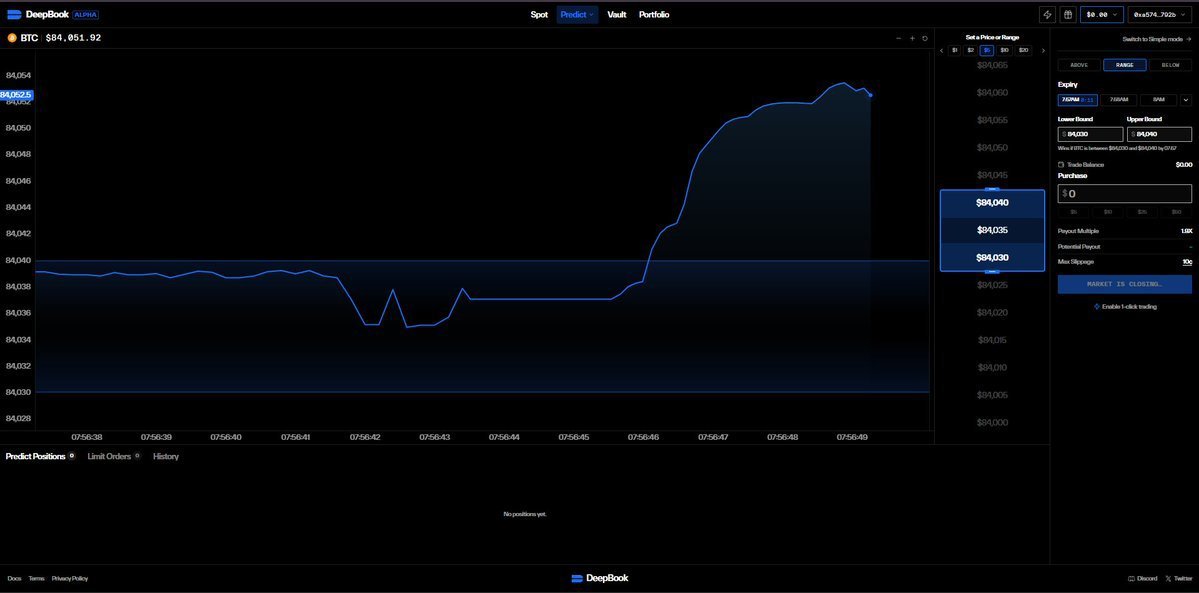Click right arrow beside price step options
Image resolution: width=1199 pixels, height=593 pixels.
point(1043,51)
